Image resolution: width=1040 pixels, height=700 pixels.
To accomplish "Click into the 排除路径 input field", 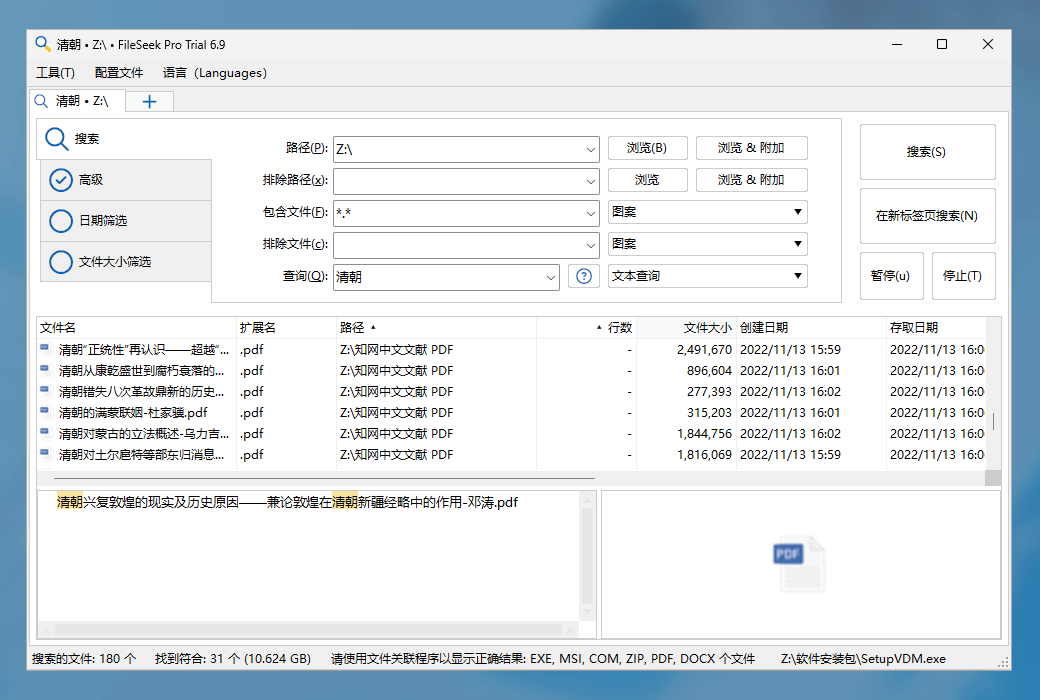I will tap(458, 181).
